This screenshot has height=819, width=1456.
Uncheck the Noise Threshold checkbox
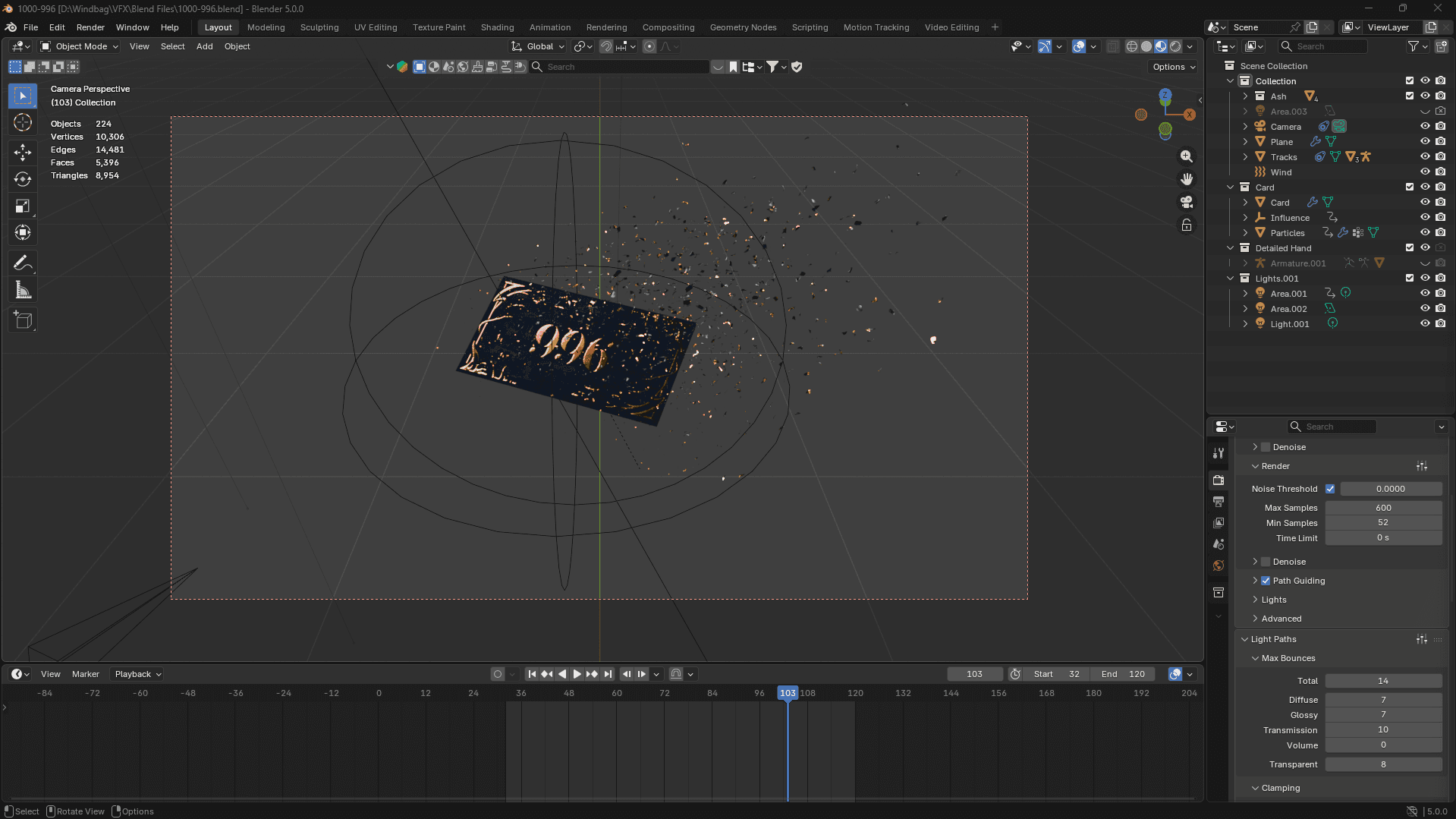pos(1330,489)
